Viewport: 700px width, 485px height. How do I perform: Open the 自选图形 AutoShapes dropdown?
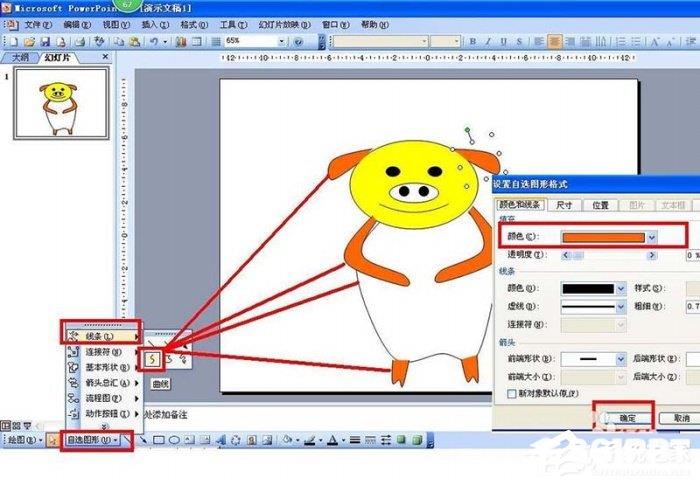point(92,440)
